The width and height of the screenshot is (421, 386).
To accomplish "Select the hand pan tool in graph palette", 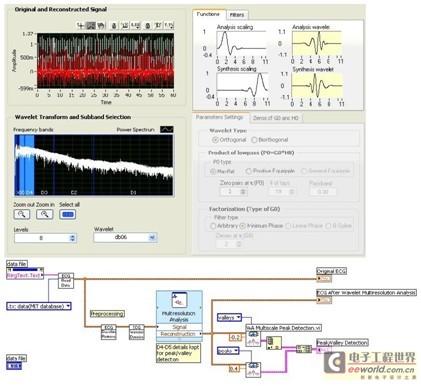I will 101,25.
